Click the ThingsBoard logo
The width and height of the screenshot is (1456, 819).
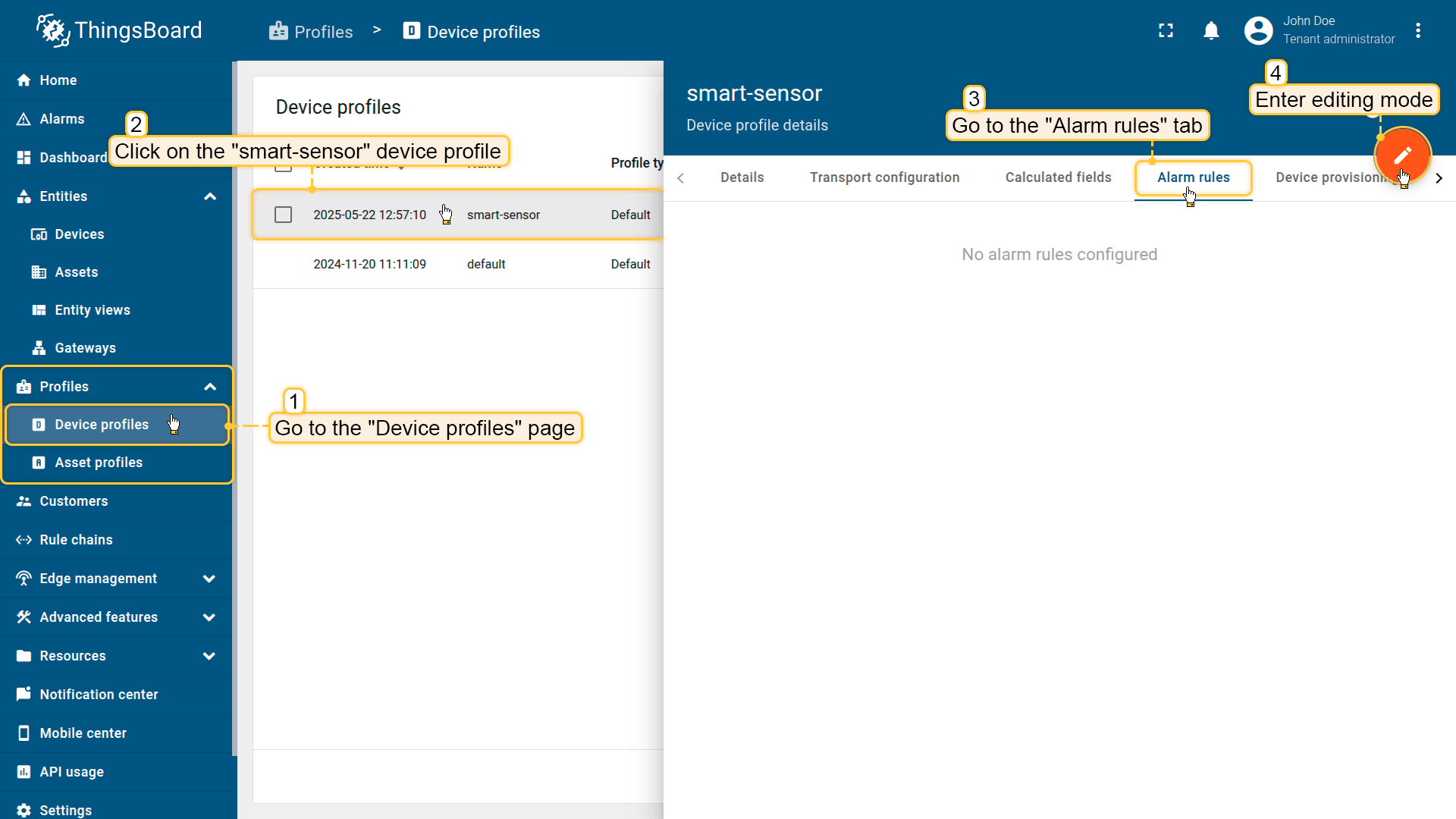click(x=120, y=30)
